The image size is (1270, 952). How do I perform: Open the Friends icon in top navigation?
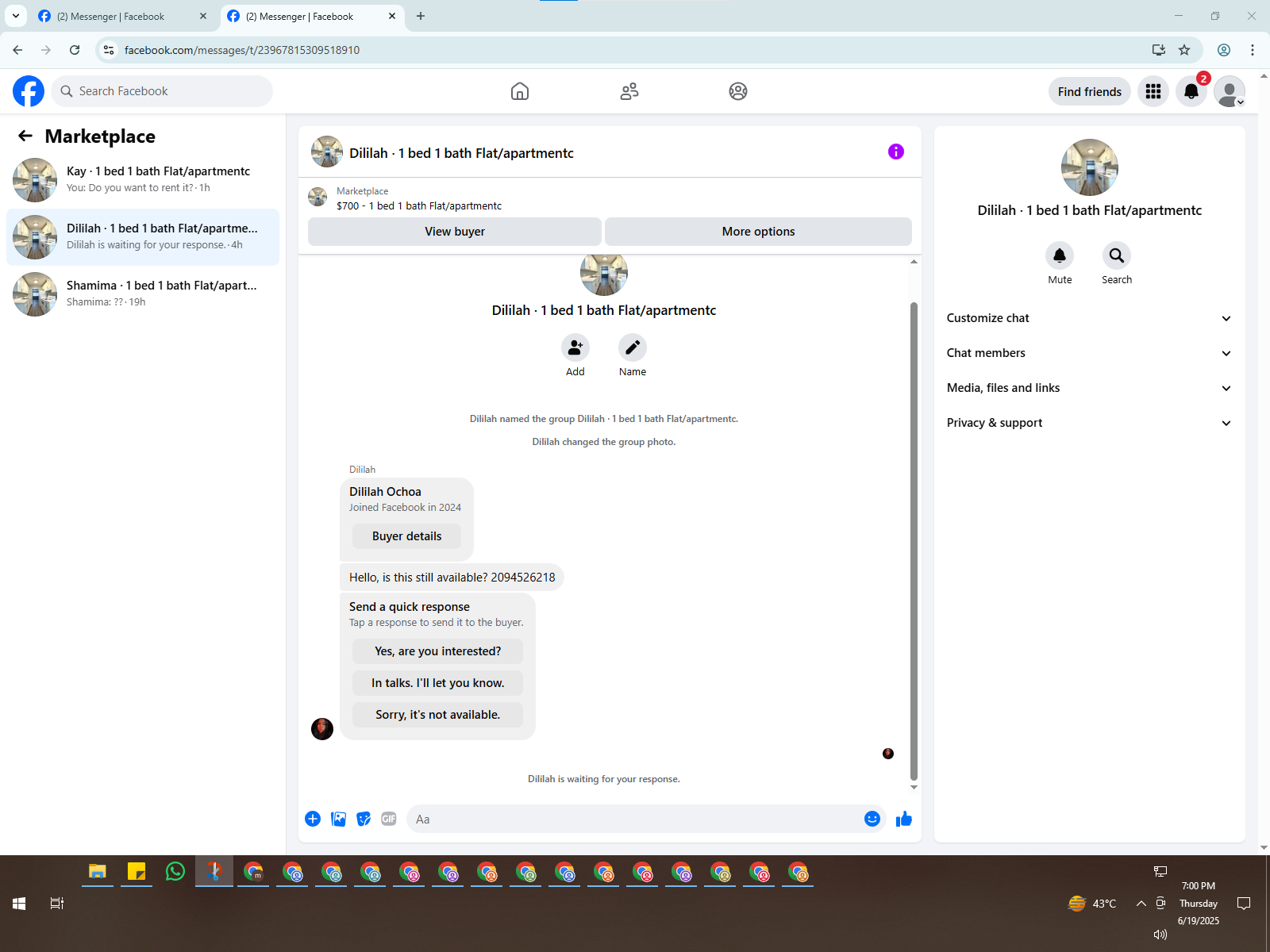coord(629,91)
